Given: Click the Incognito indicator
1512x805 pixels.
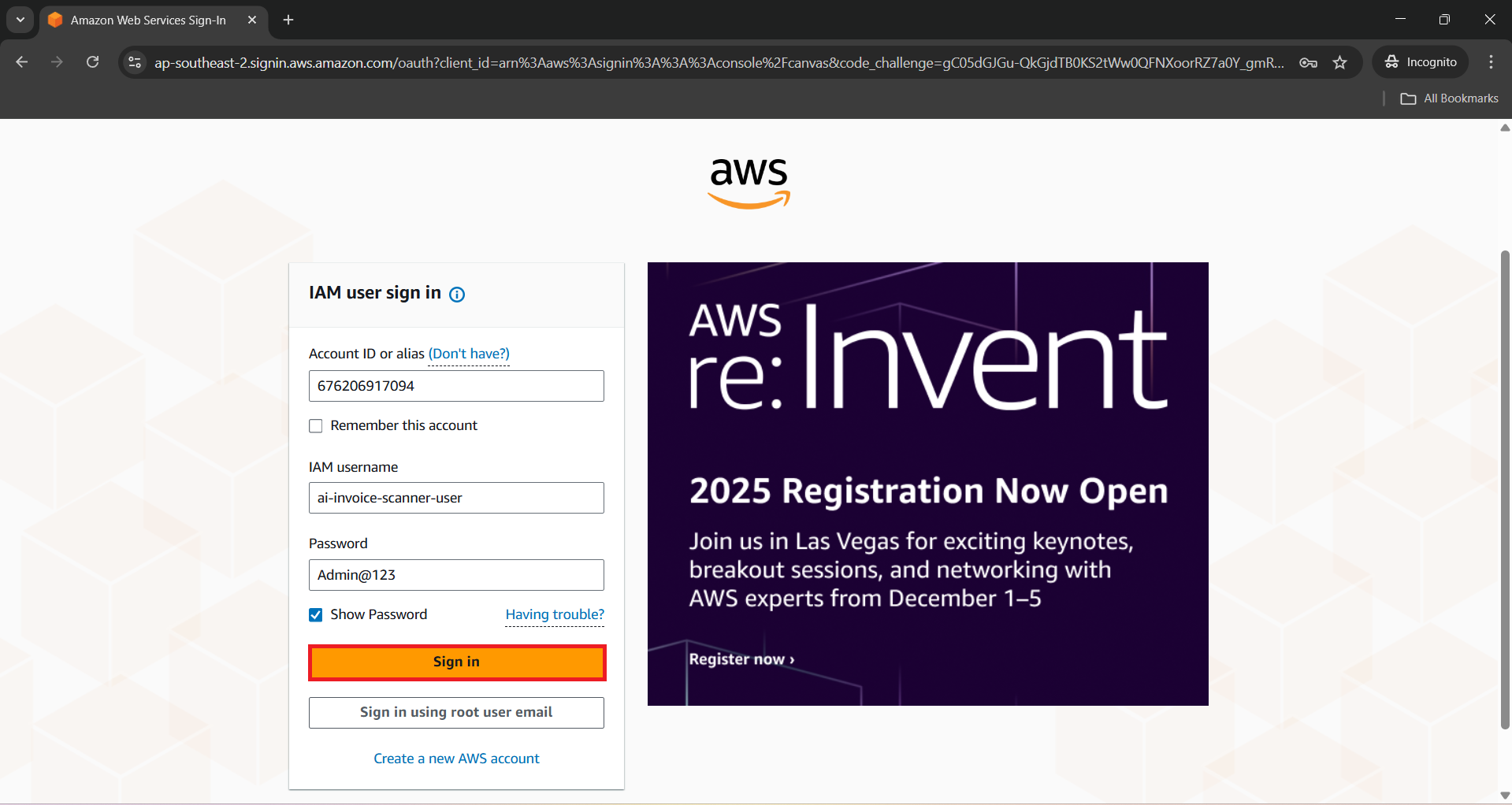Looking at the screenshot, I should click(x=1421, y=62).
